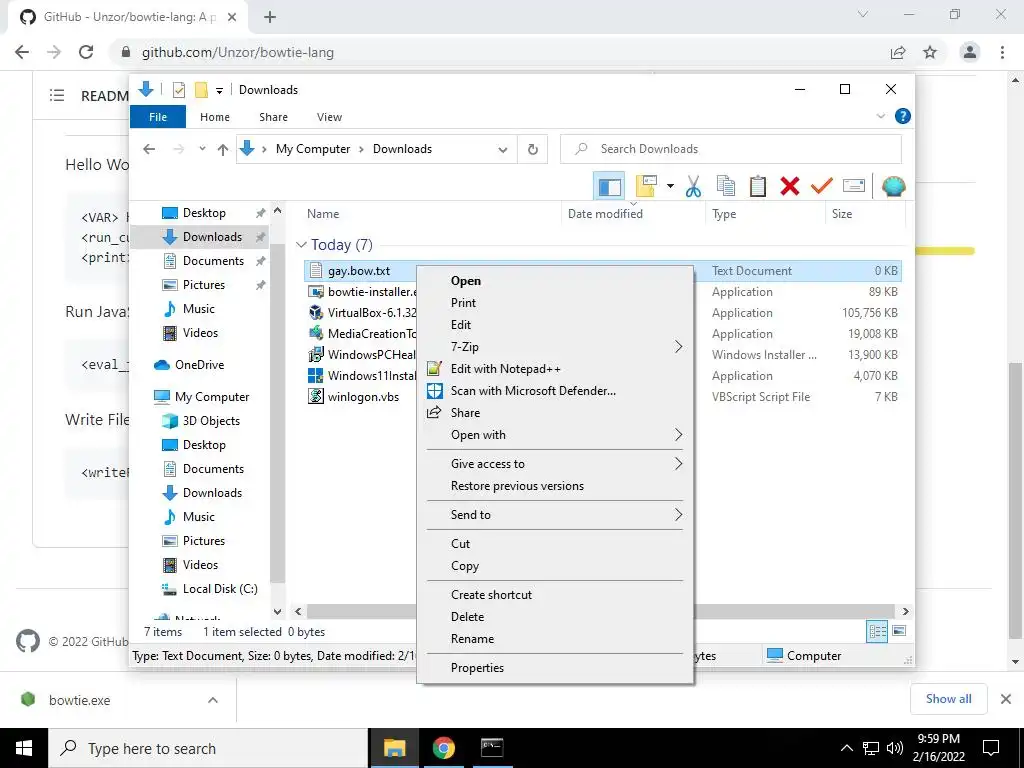Reload the GitHub page in Chrome
Viewport: 1024px width, 768px height.
86,52
